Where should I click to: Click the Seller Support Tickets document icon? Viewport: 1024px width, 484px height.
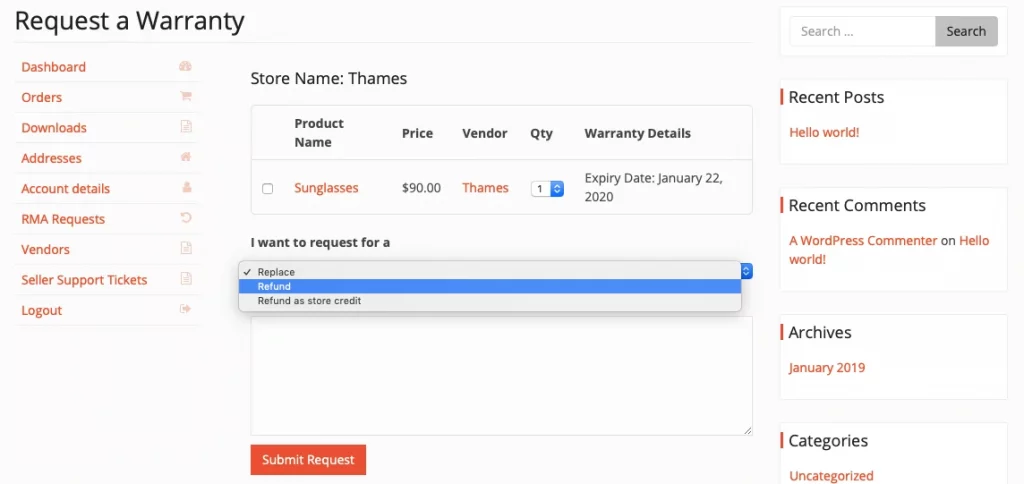(x=186, y=279)
